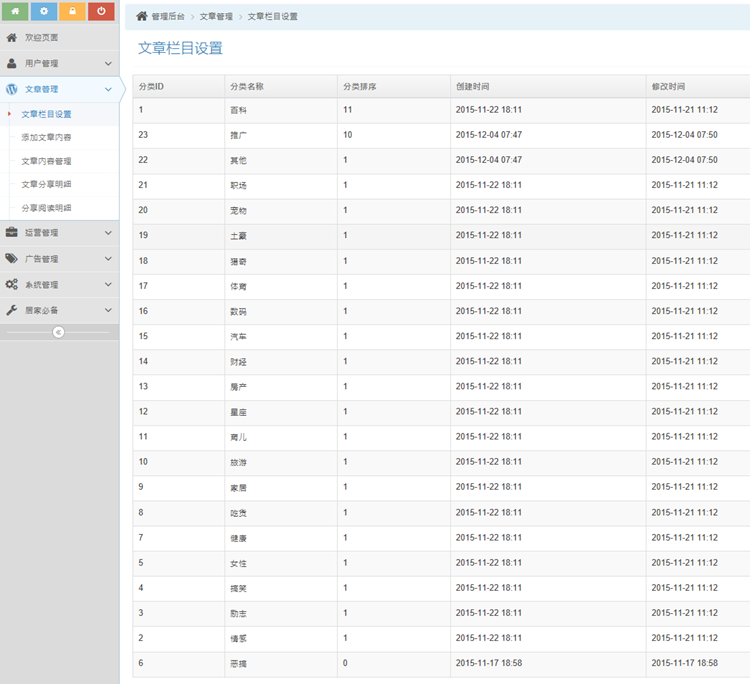Open the blue settings gear shortcut
Screen dimensions: 750x684
pos(44,11)
